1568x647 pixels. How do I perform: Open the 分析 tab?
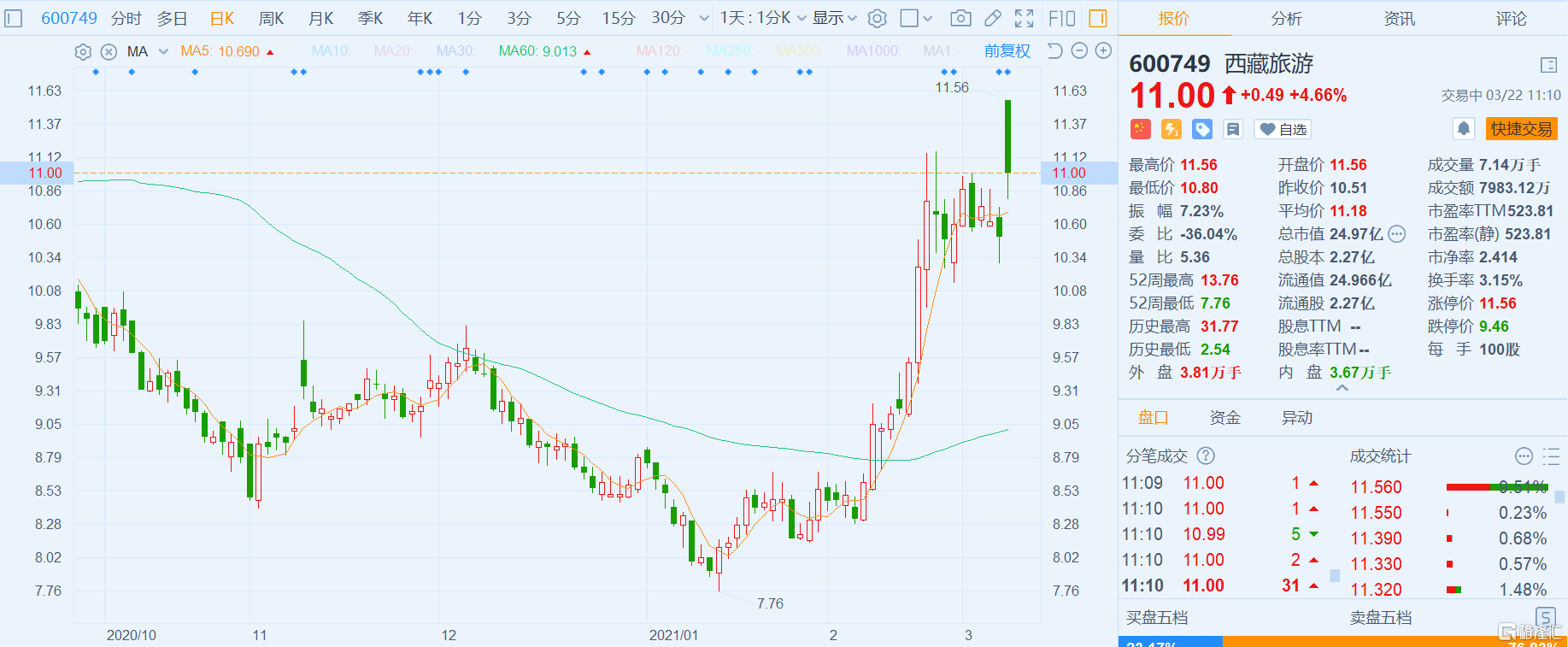(1286, 18)
